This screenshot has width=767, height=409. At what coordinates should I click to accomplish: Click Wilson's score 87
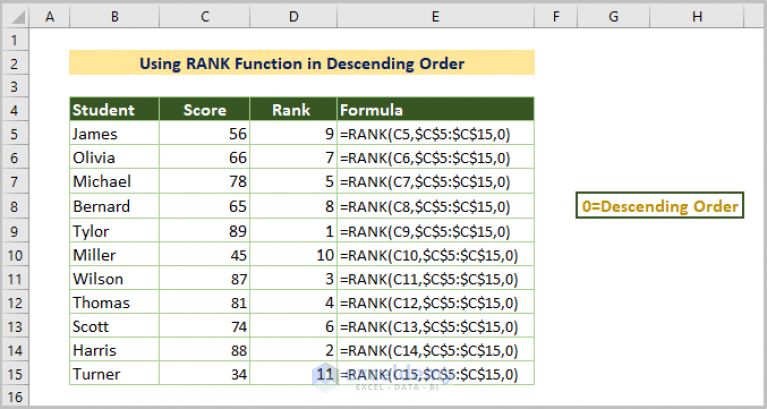point(204,278)
